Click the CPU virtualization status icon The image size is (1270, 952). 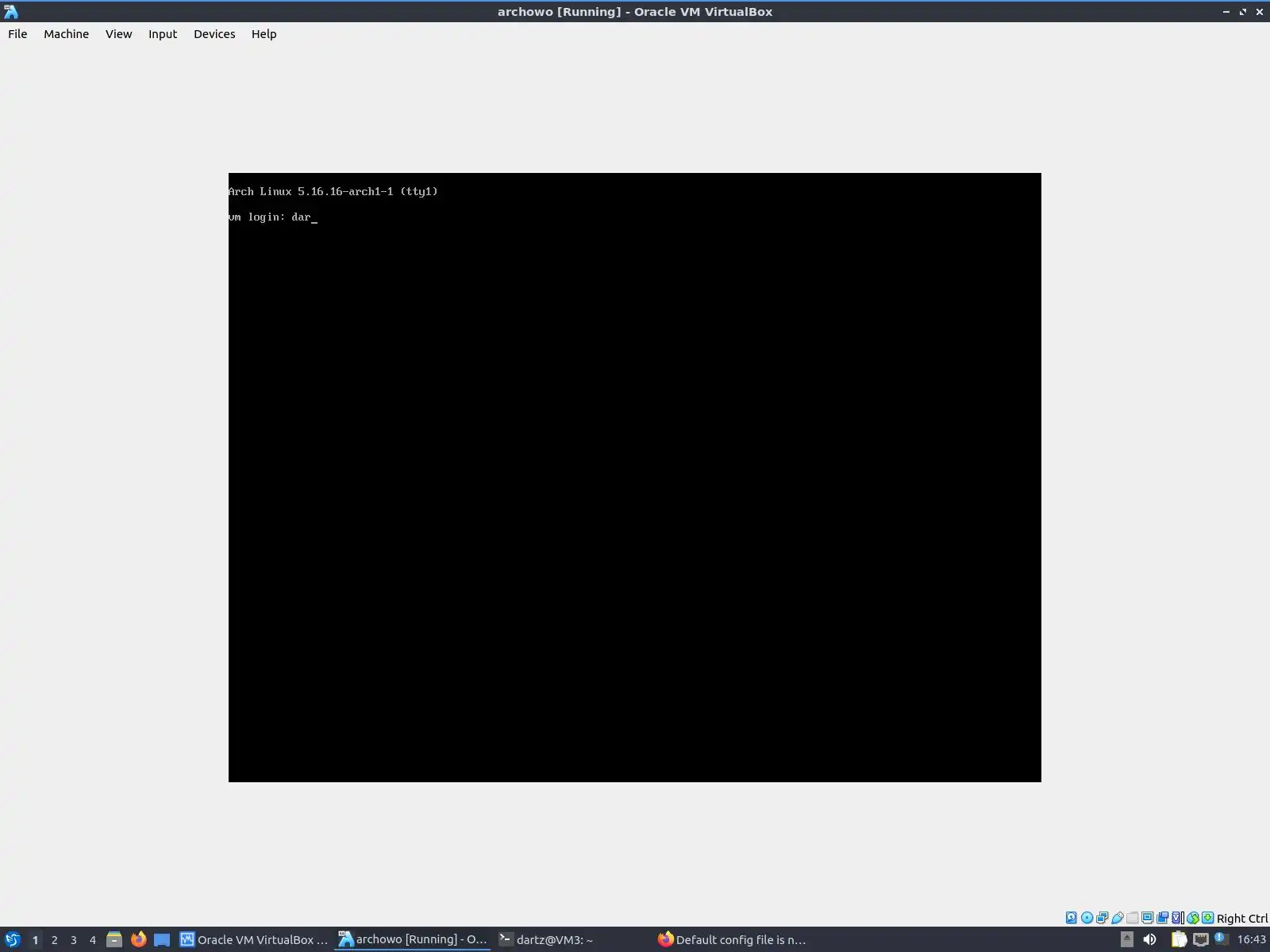tap(1177, 918)
